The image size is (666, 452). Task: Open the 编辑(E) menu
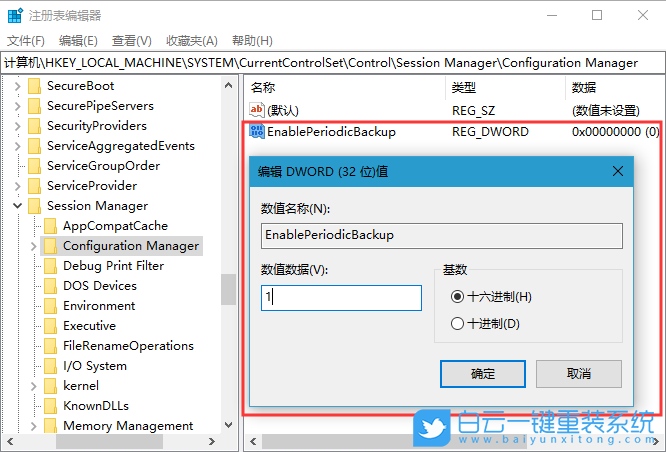78,41
